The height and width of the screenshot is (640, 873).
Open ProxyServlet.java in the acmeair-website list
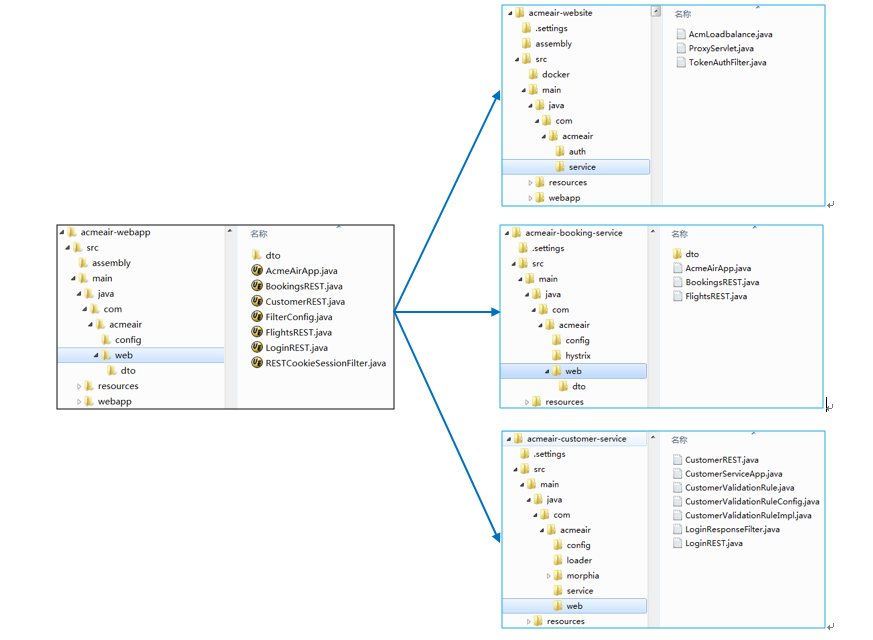[x=720, y=48]
